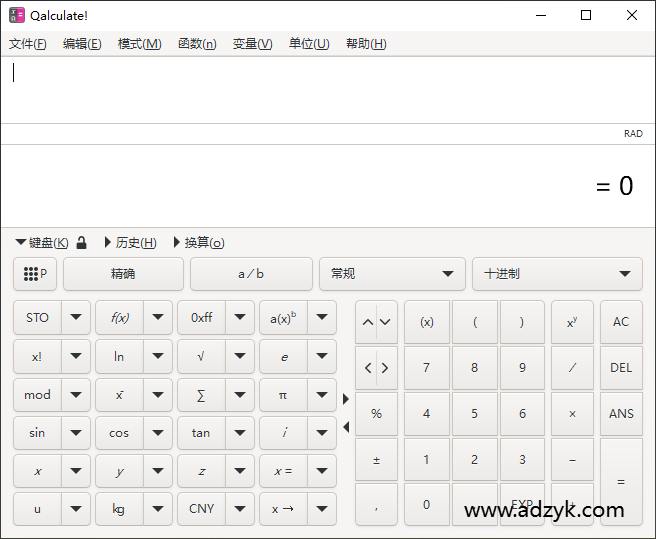Open the 变量(V) menu
656x539 pixels.
pos(252,44)
